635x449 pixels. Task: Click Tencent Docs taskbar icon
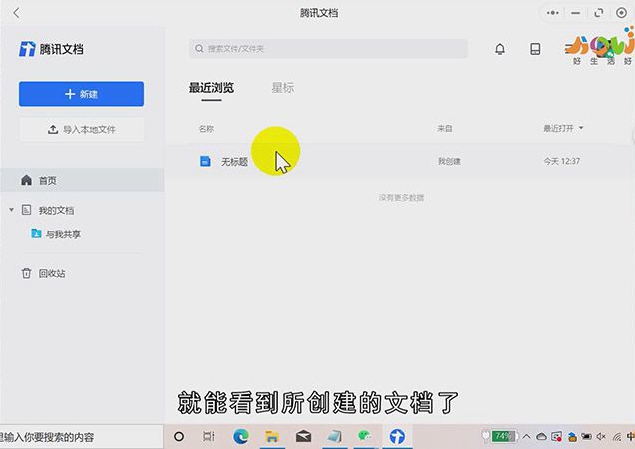click(397, 436)
